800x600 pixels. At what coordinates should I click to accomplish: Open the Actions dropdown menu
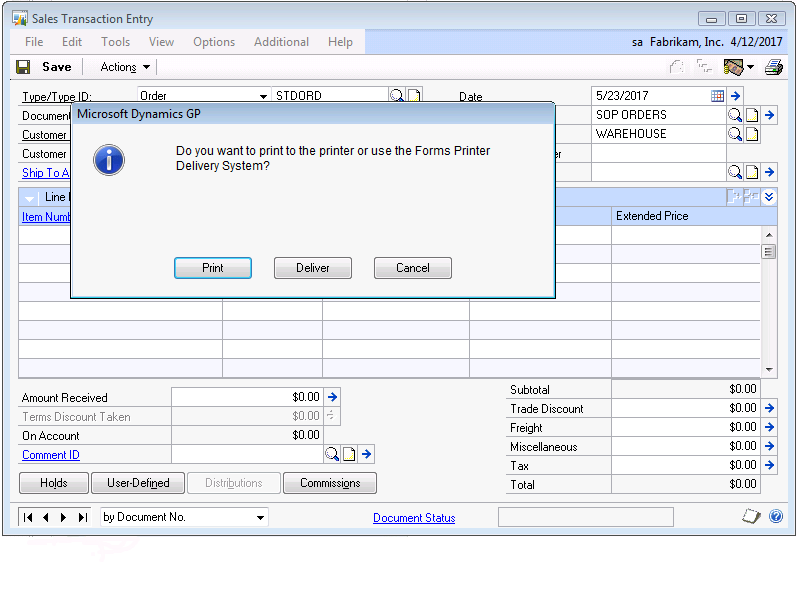tap(125, 67)
